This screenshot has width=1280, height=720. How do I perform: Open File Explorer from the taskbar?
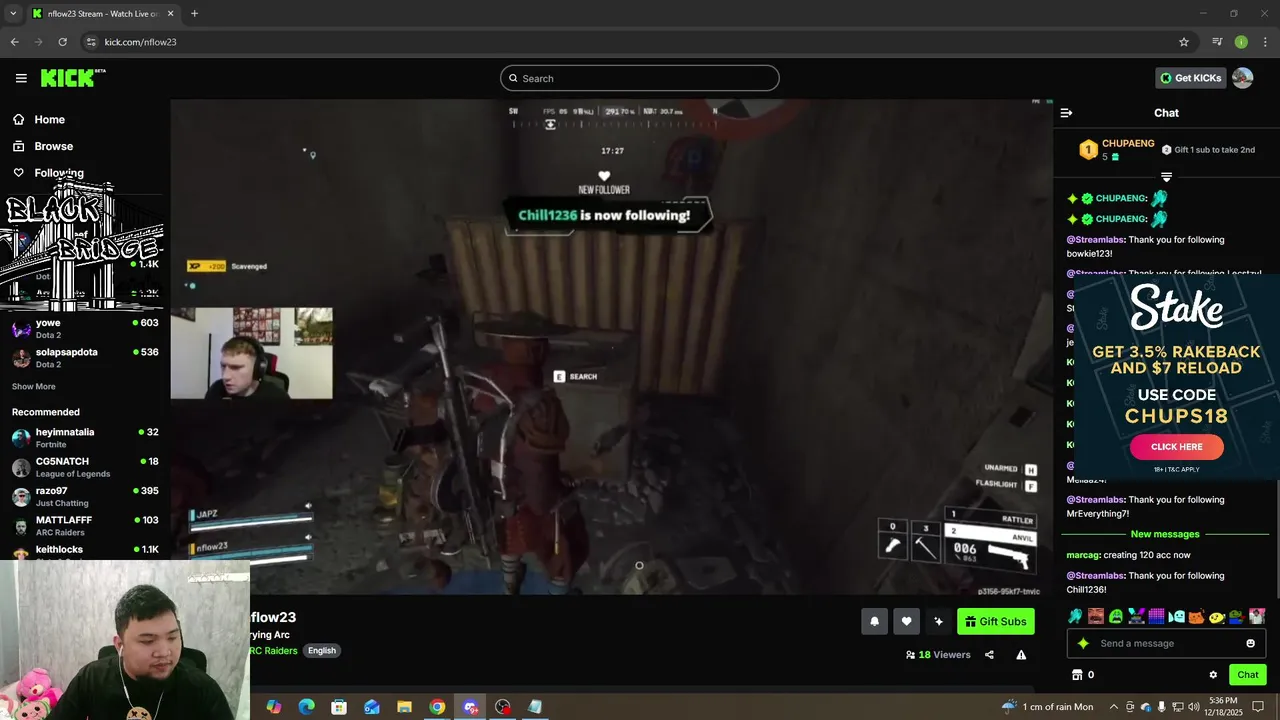tap(404, 707)
